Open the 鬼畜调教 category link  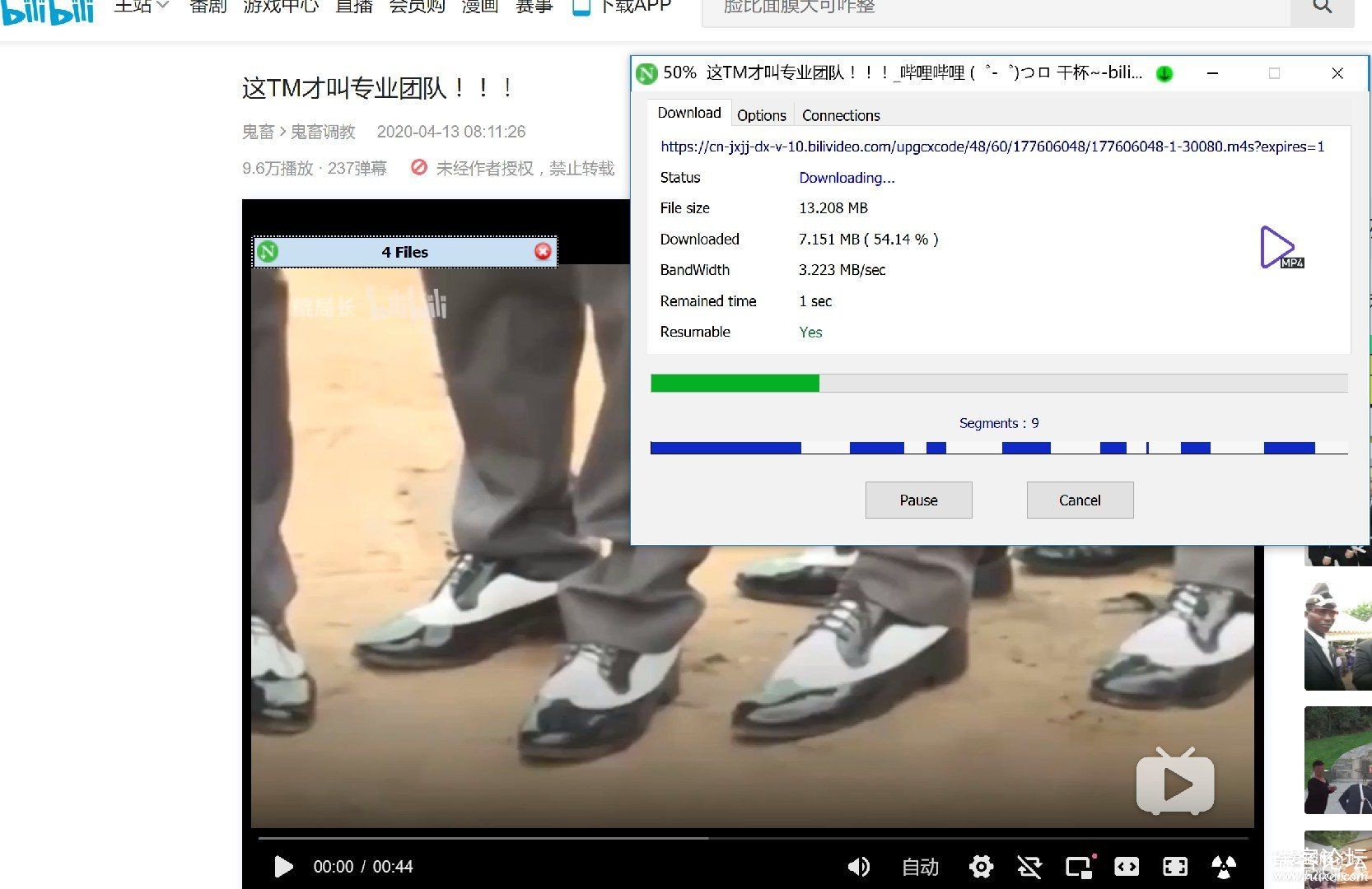coord(323,132)
